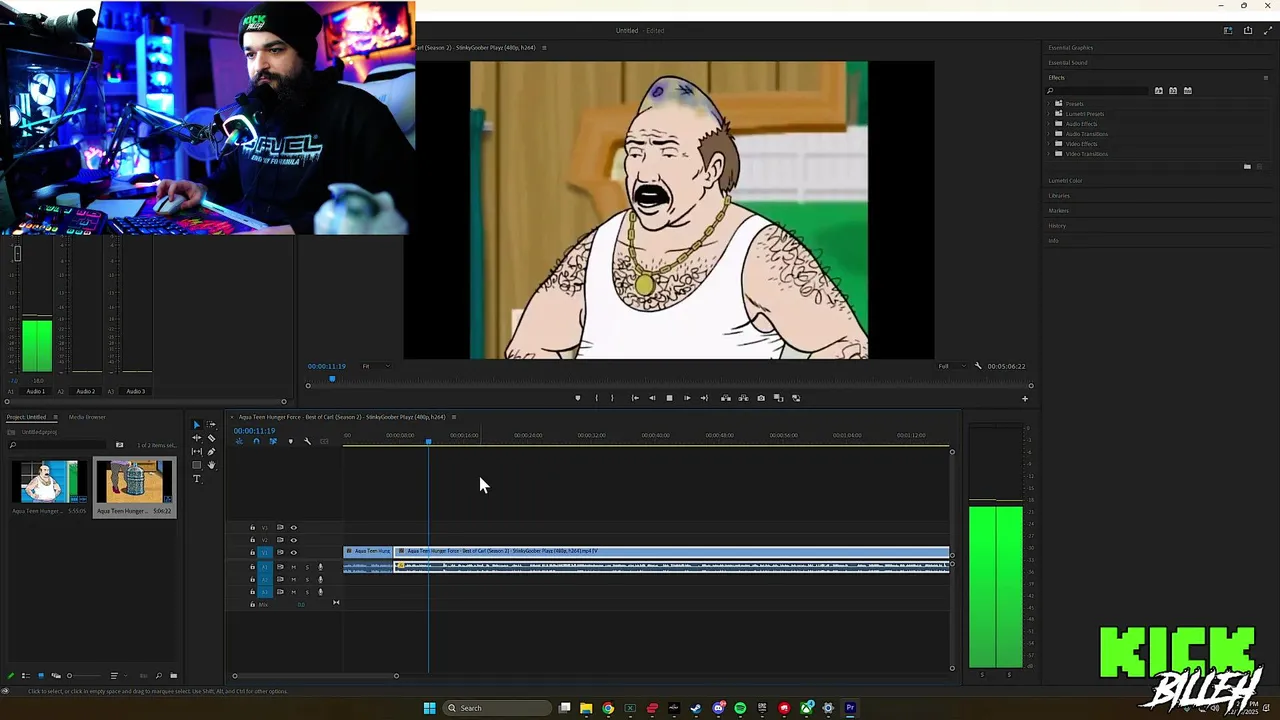
Task: Select the Razor tool
Action: [211, 438]
